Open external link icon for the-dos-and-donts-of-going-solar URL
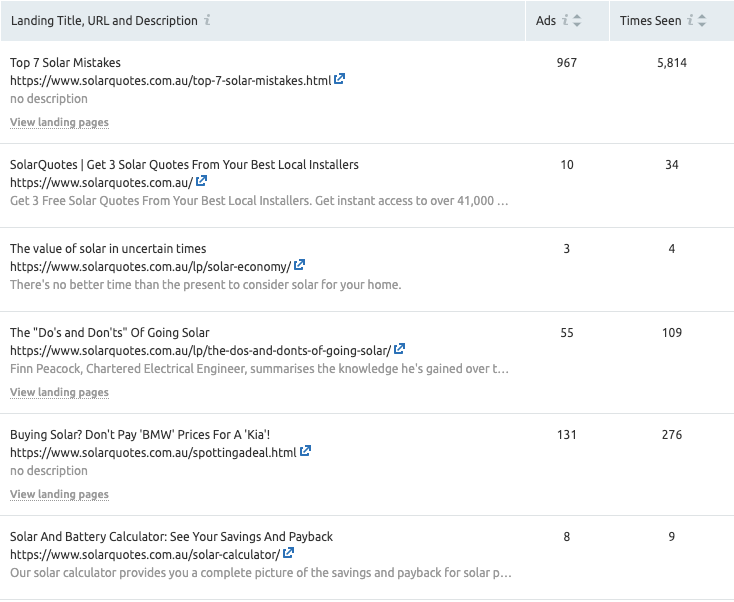The width and height of the screenshot is (734, 602). pyautogui.click(x=399, y=349)
